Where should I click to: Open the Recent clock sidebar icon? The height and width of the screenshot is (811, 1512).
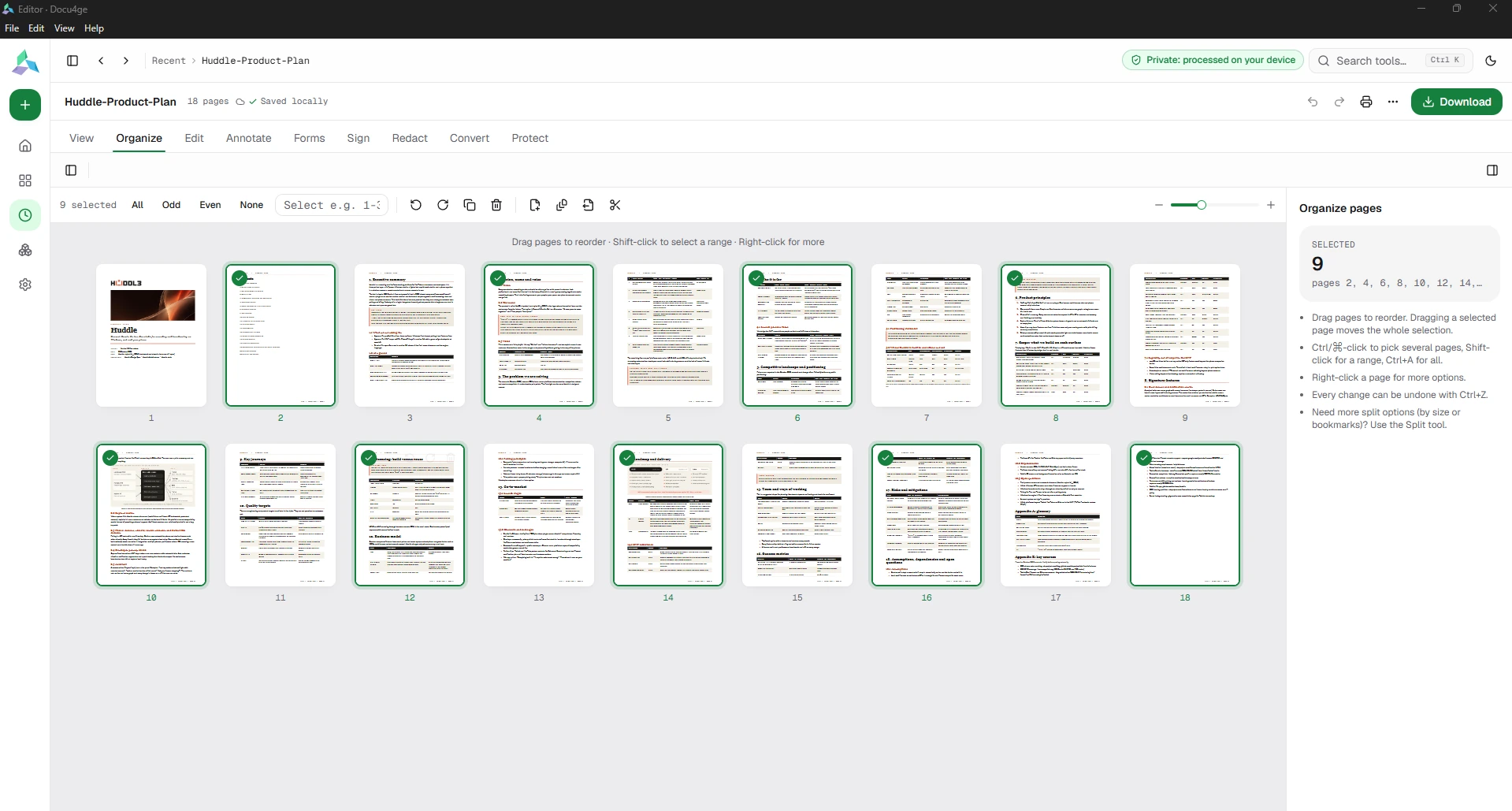[x=25, y=215]
